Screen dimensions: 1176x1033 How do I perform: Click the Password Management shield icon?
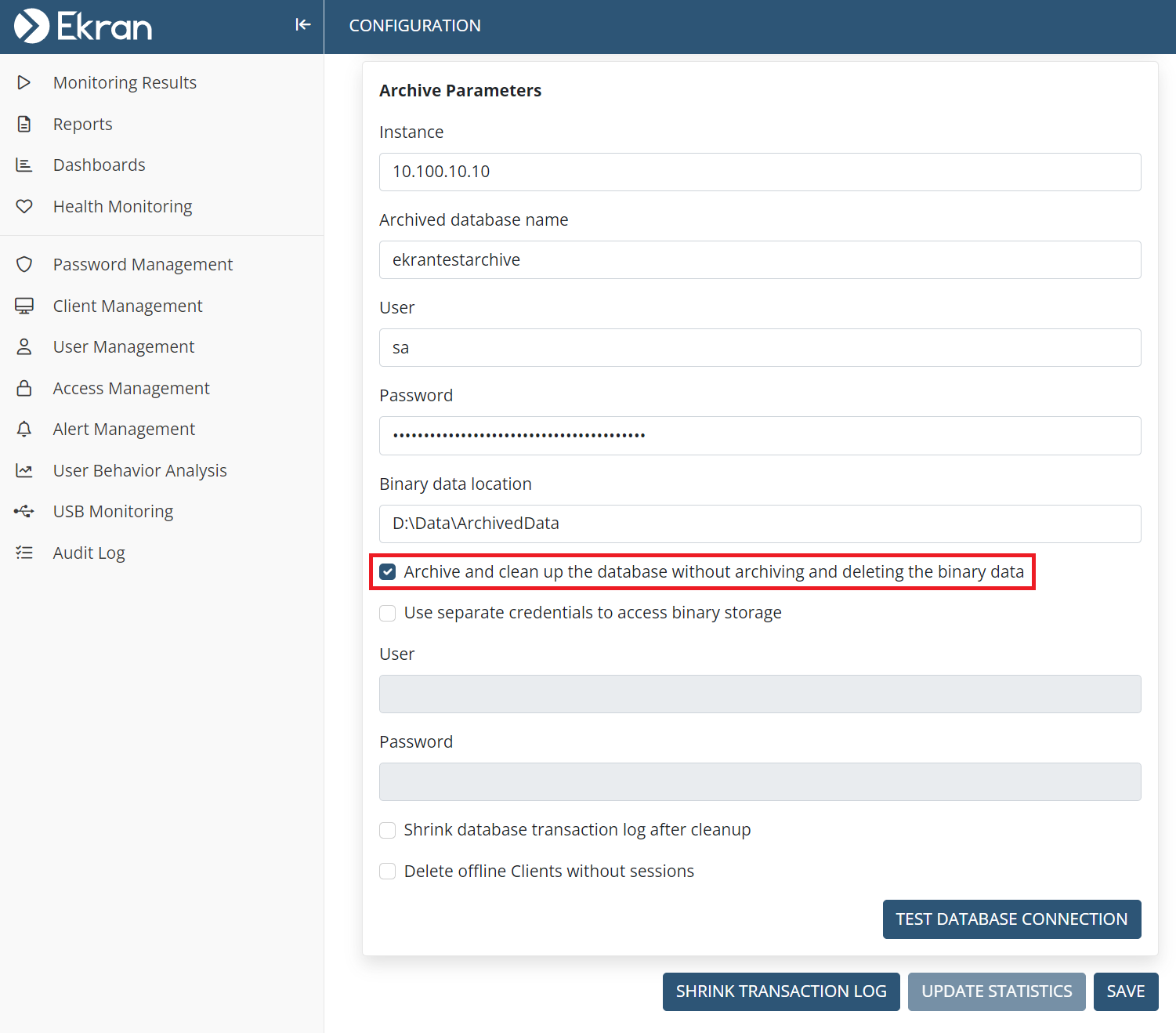[24, 264]
